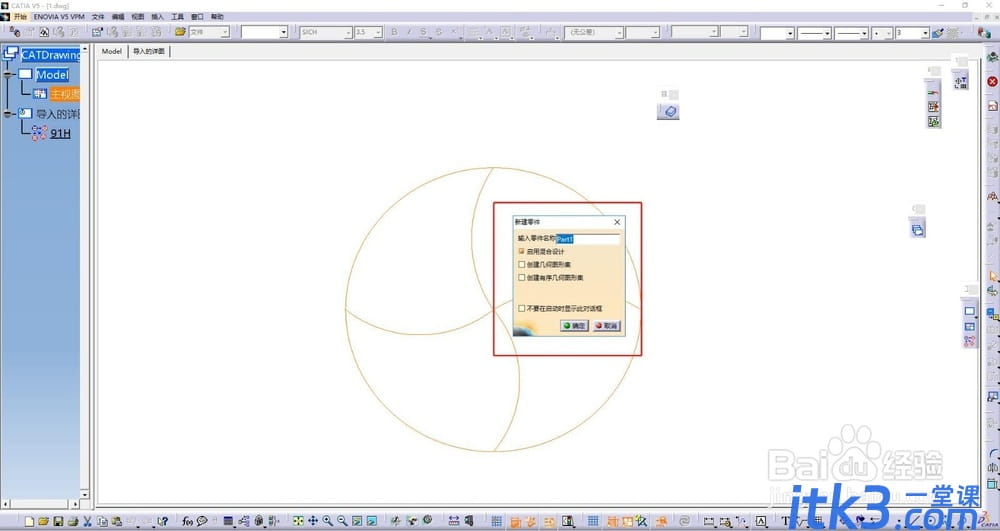Viewport: 1000px width, 531px height.
Task: Click the Zoom Out magnifier icon
Action: click(x=342, y=521)
